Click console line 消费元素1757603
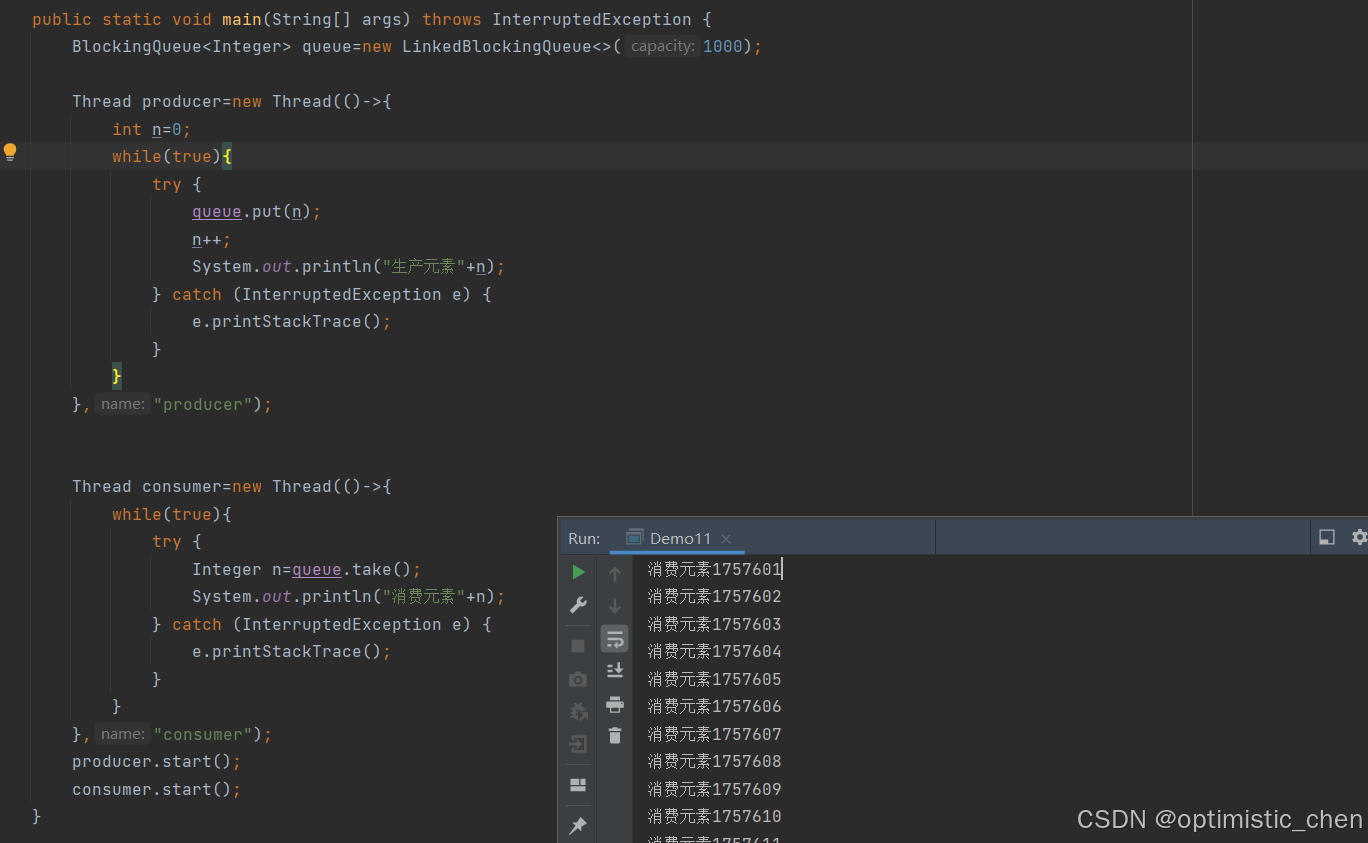Viewport: 1368px width, 843px height. (714, 624)
